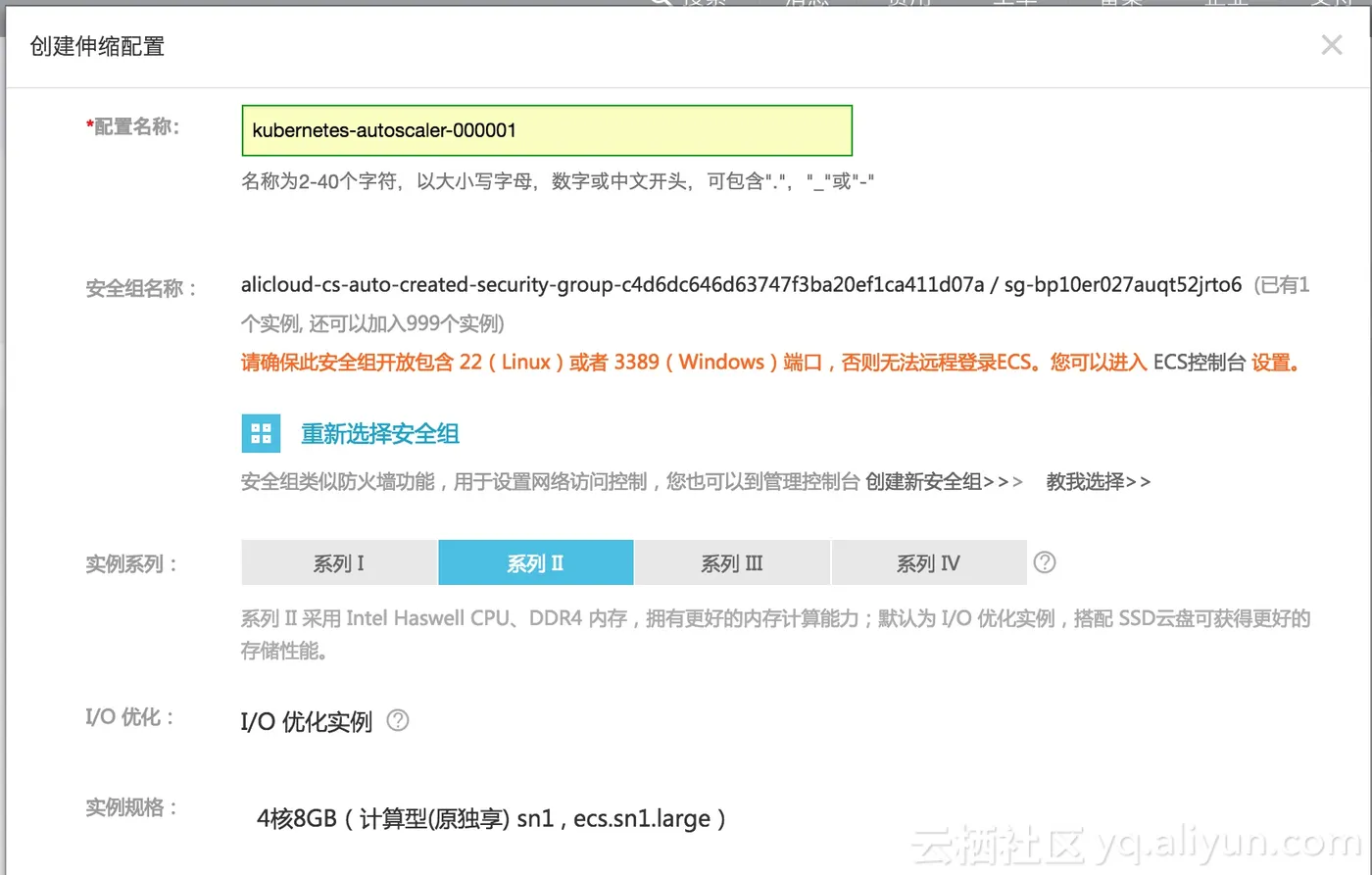Open help icon next to 系列 IV
The width and height of the screenshot is (1372, 875).
click(x=1045, y=562)
